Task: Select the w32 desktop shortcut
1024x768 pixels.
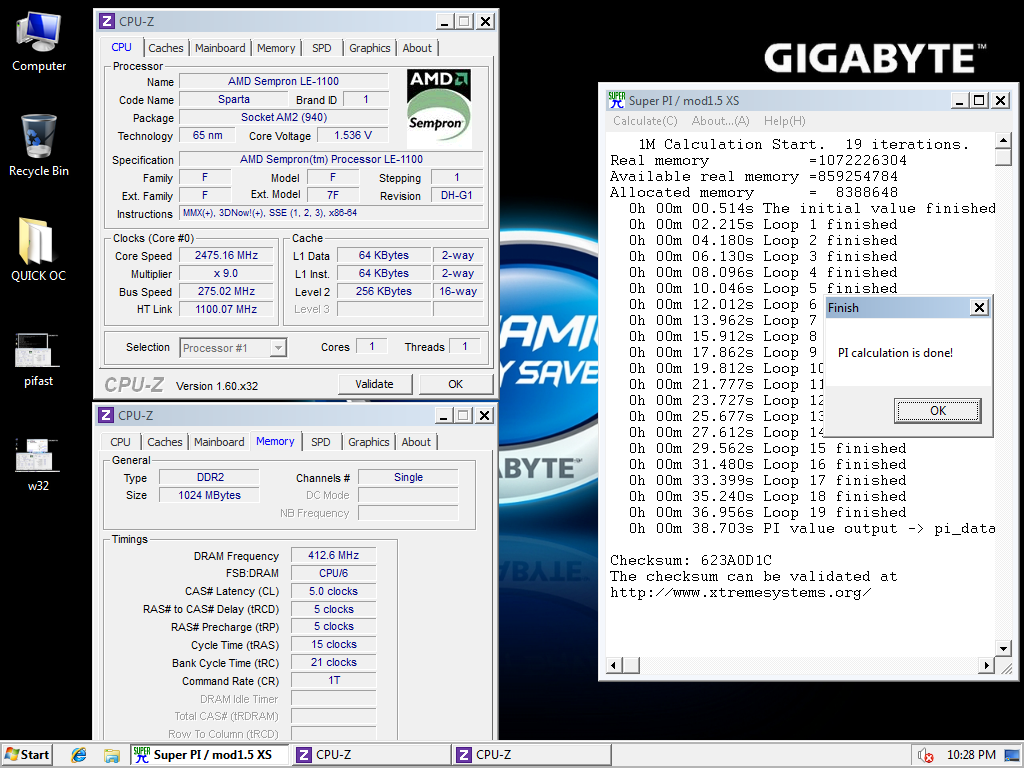Action: [38, 464]
